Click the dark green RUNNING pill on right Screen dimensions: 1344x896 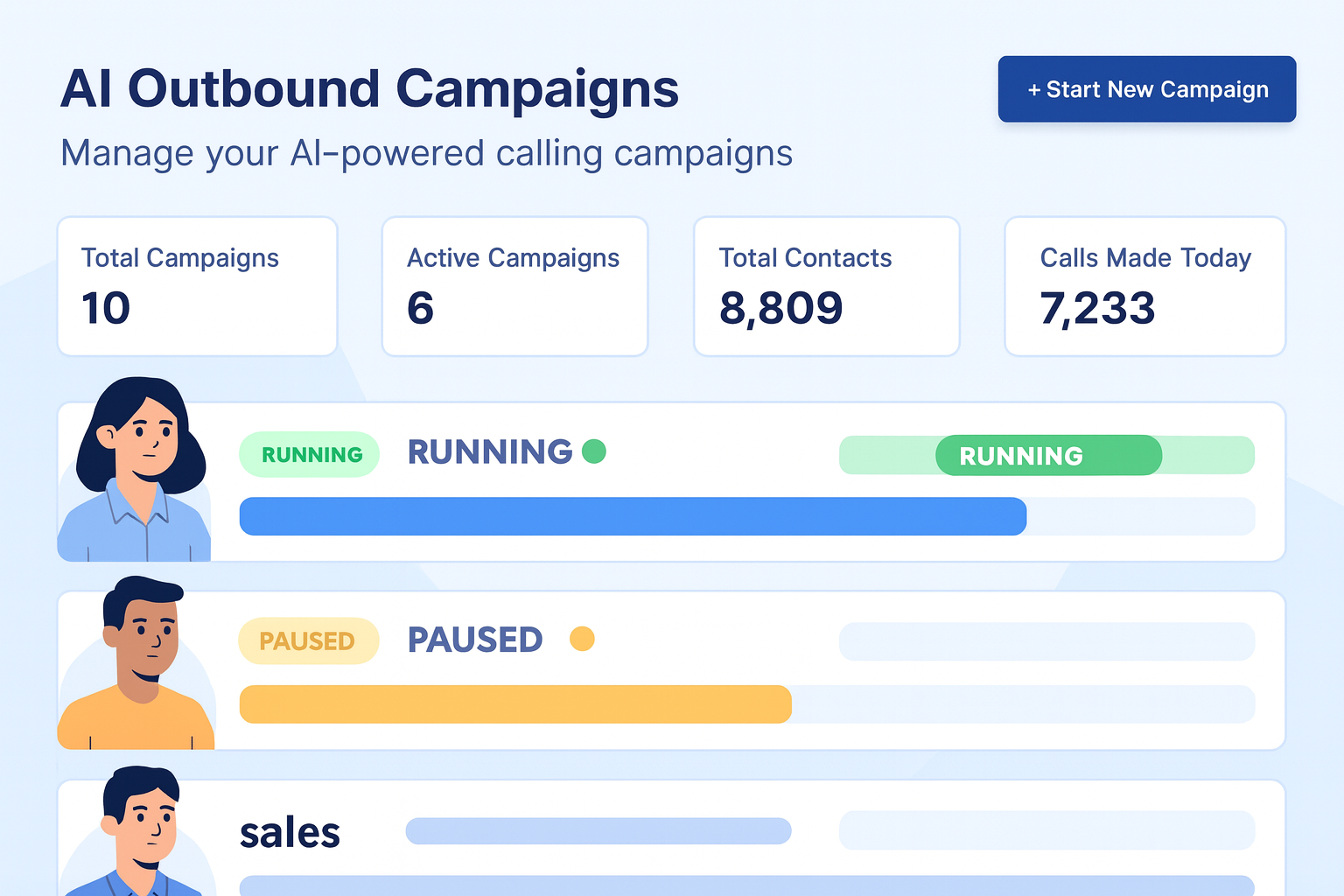[x=1048, y=455]
